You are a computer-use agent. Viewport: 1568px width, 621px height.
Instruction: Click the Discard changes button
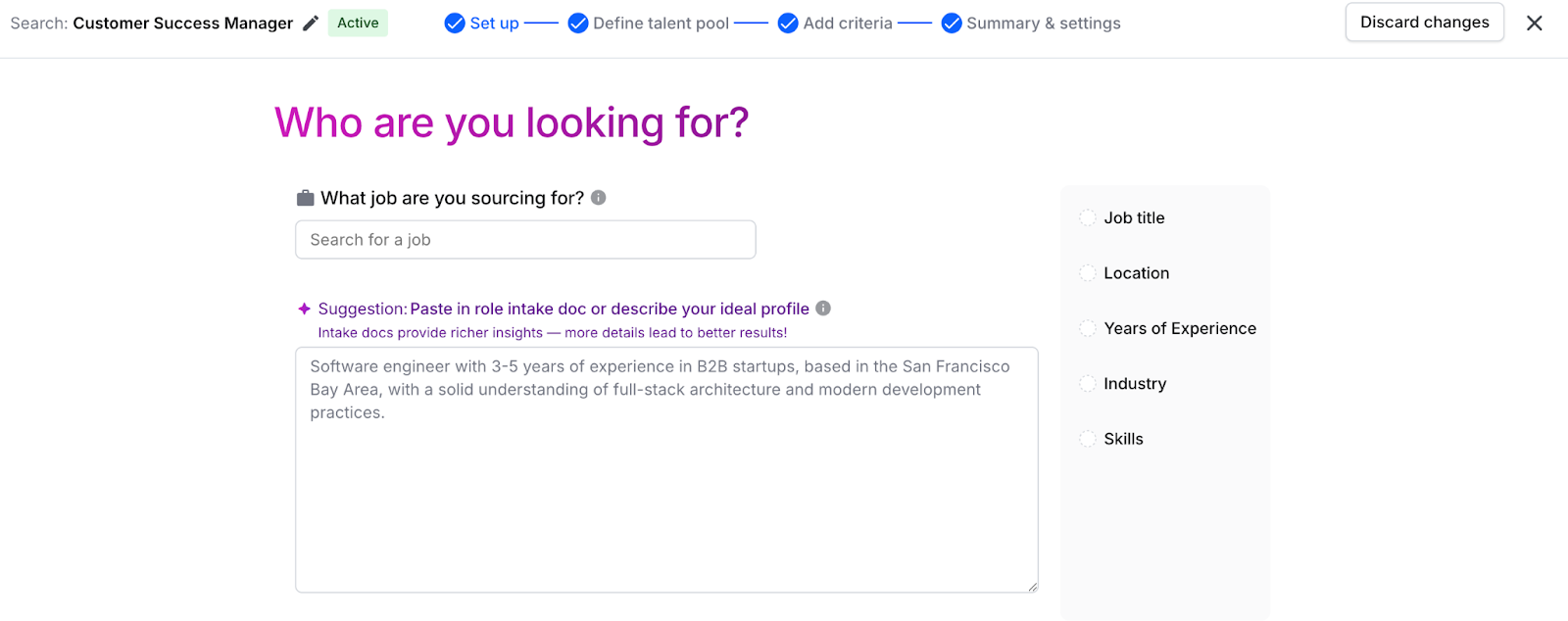coord(1425,23)
